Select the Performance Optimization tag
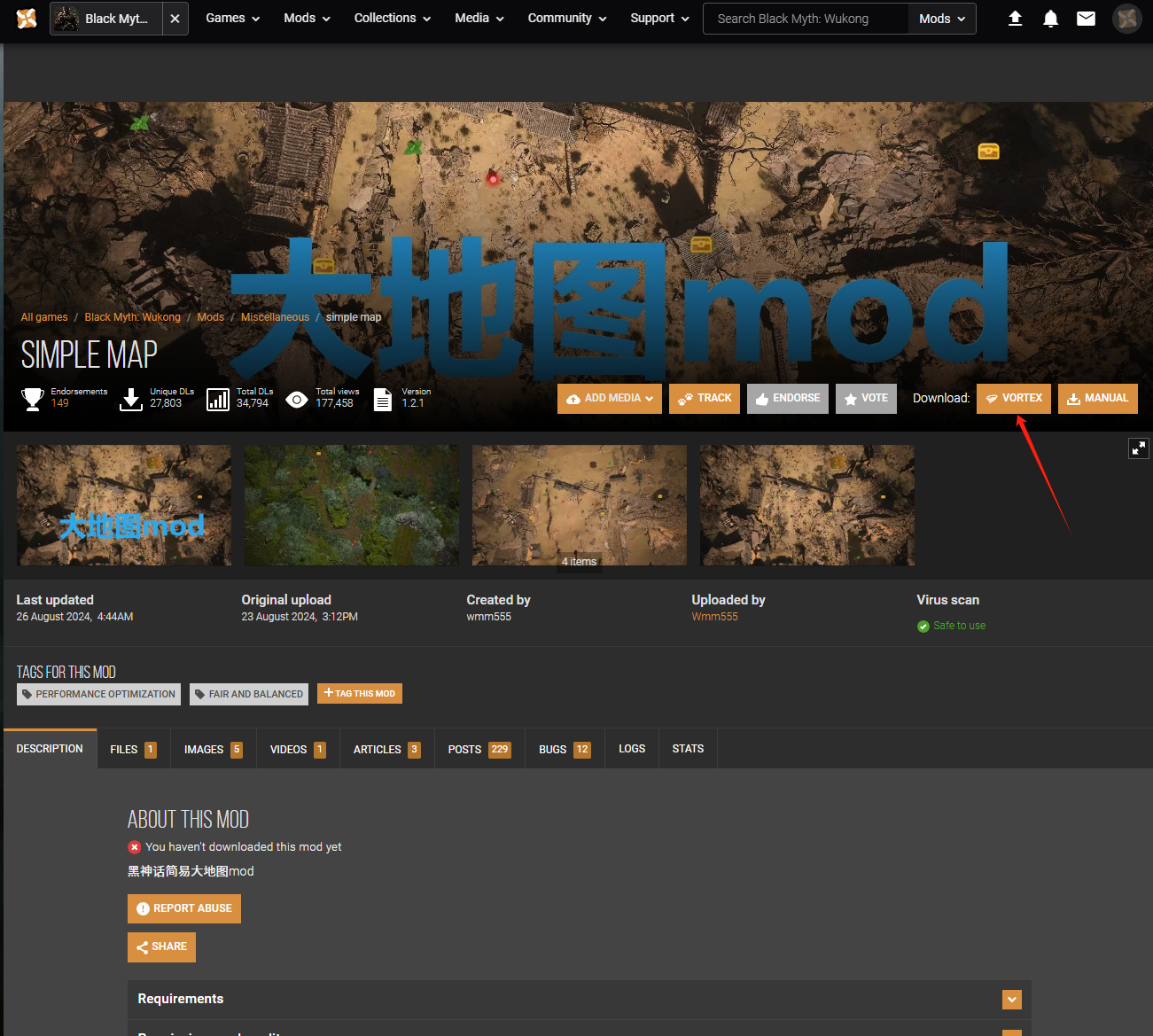 pos(98,694)
